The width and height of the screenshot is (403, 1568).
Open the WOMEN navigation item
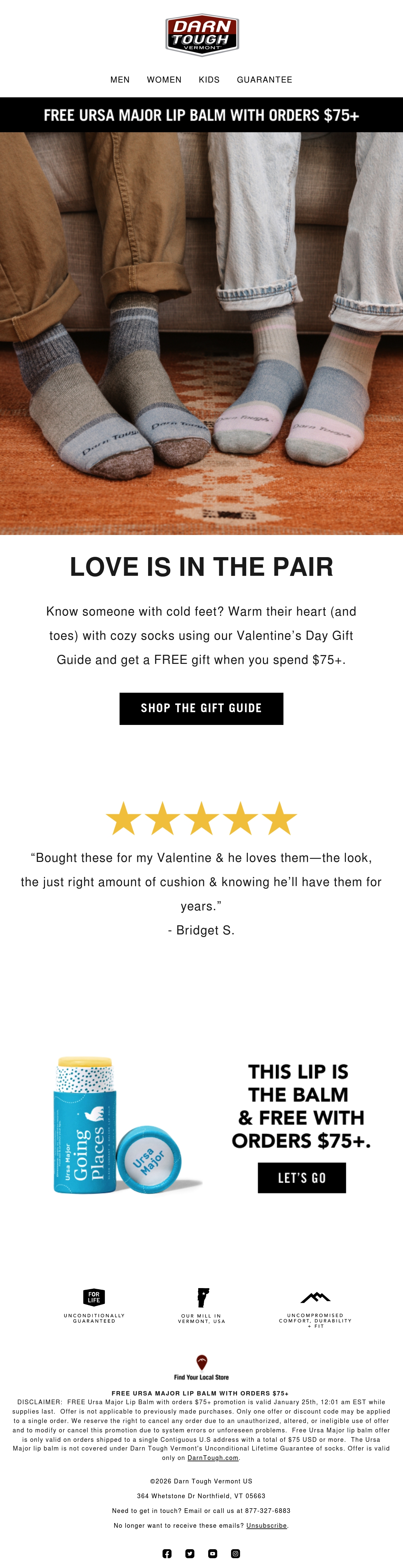(164, 80)
